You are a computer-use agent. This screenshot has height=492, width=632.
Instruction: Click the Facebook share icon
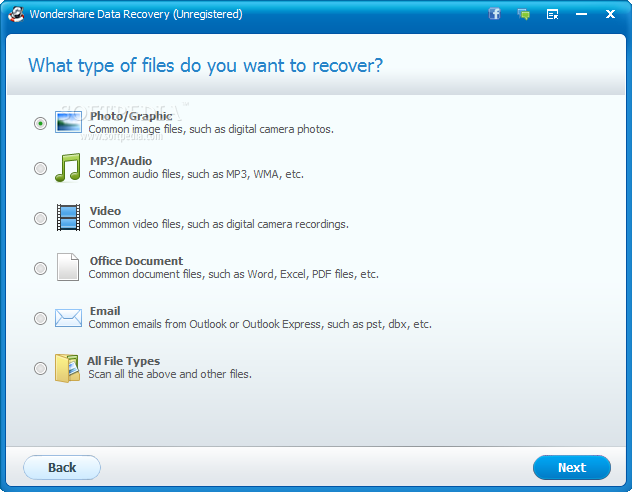[495, 14]
